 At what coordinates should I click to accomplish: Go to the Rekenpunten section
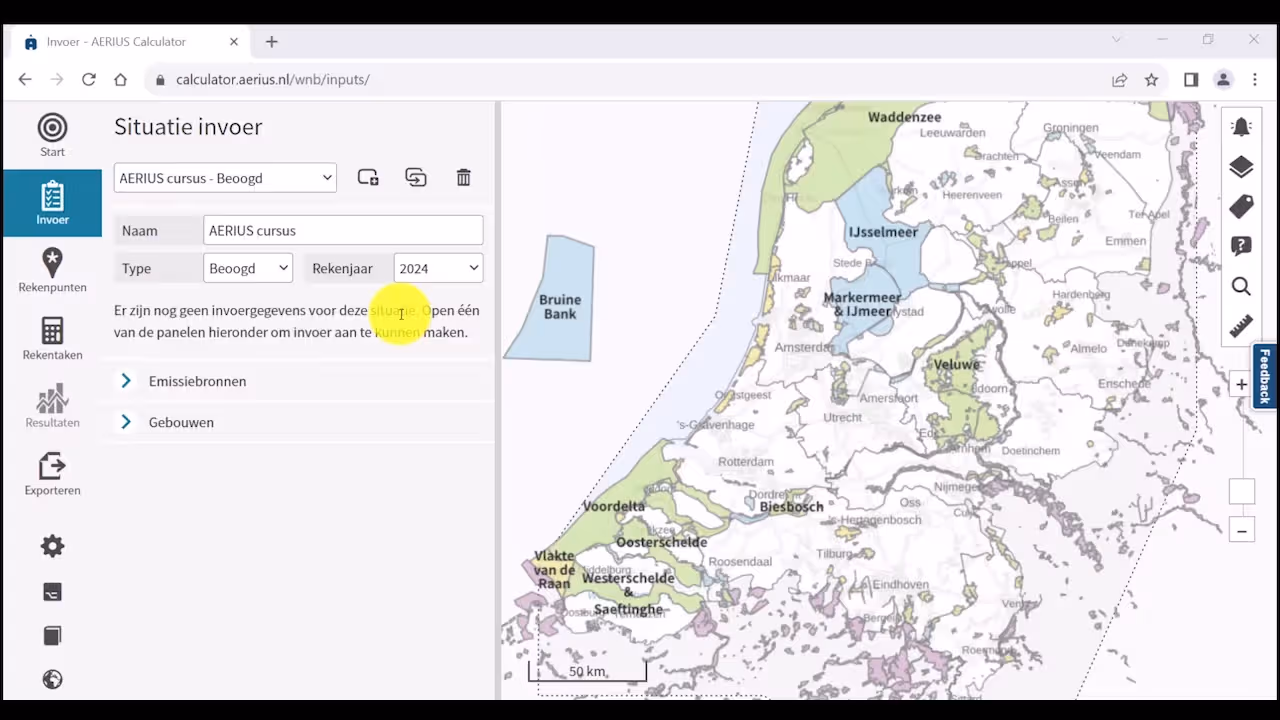coord(52,271)
